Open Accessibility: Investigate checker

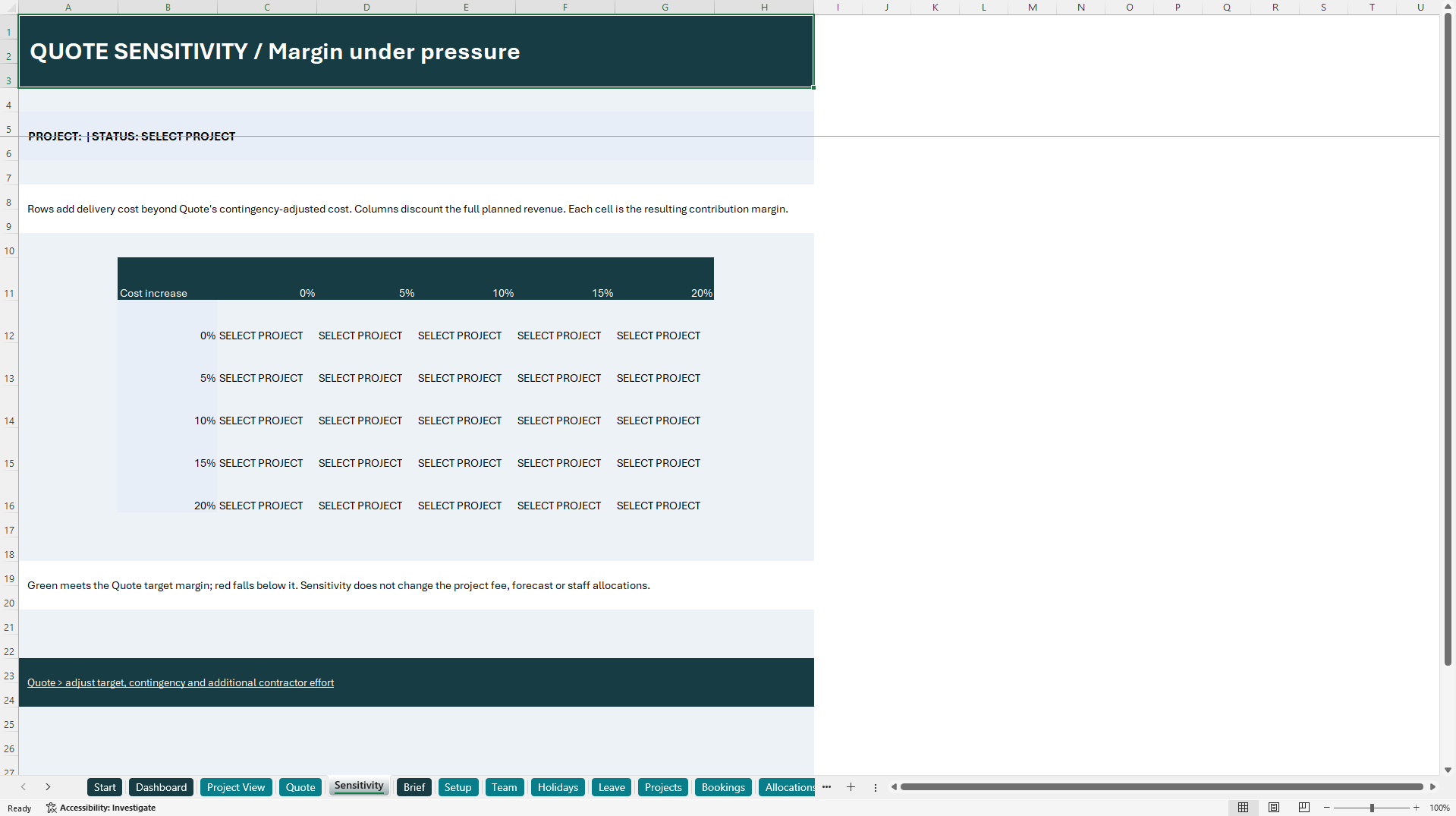[101, 808]
